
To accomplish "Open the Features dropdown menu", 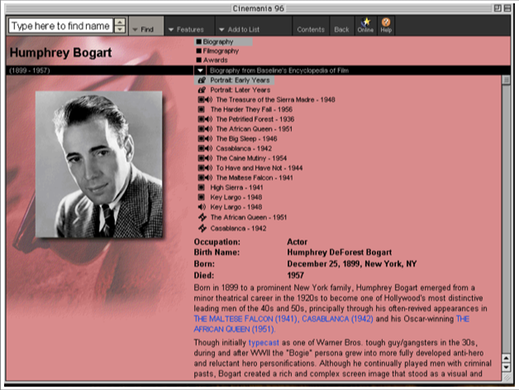I will [186, 30].
